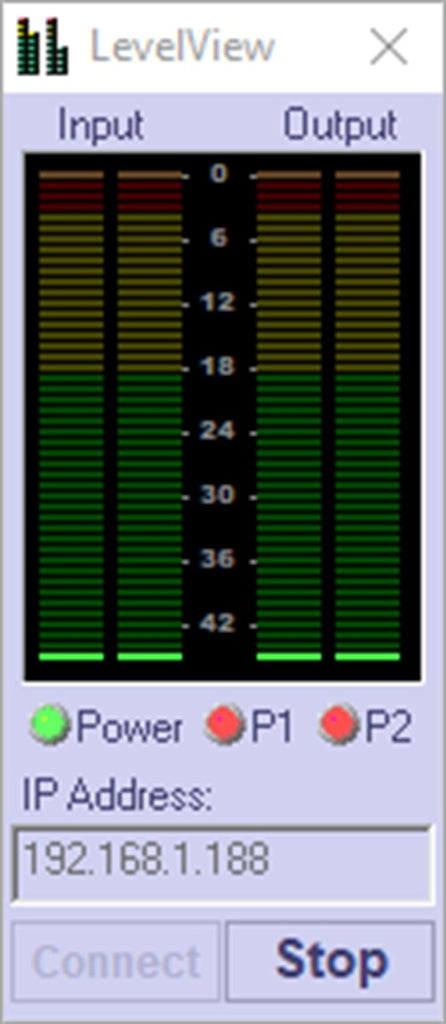This screenshot has width=446, height=1024.
Task: Click the IP Address label text
Action: click(118, 795)
